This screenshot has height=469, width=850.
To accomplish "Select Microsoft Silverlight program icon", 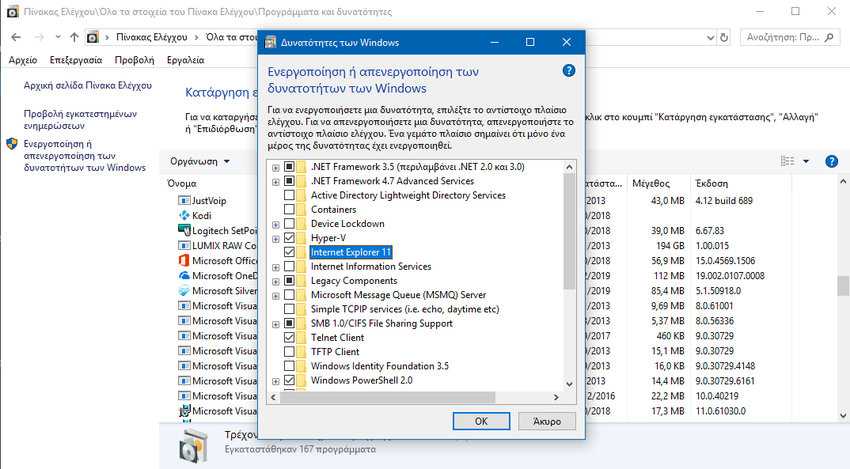I will [x=184, y=291].
